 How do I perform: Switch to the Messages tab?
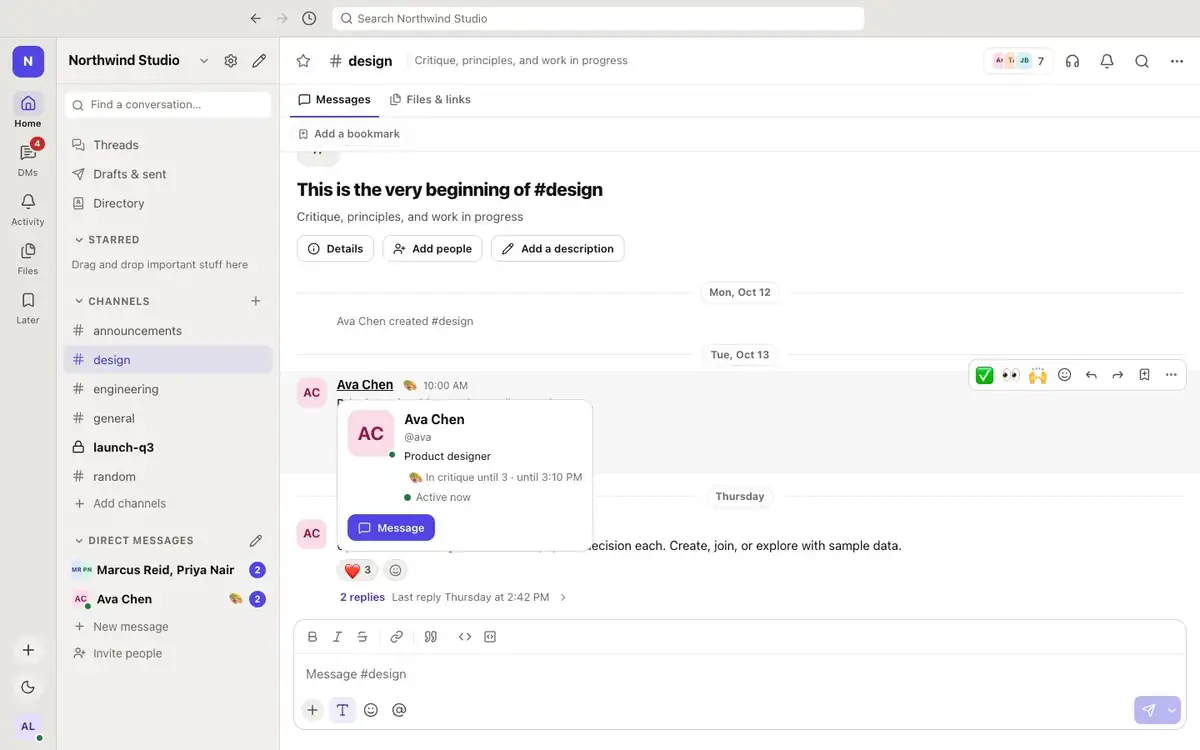point(334,100)
